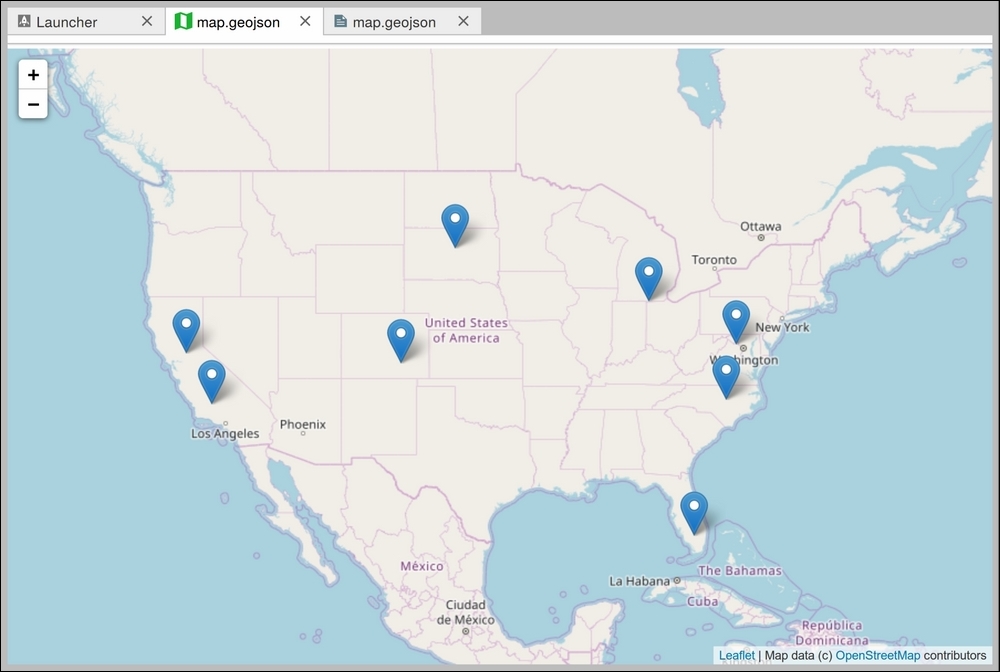Close the map.geojson text editor tab
Viewport: 1000px width, 672px height.
(x=463, y=22)
